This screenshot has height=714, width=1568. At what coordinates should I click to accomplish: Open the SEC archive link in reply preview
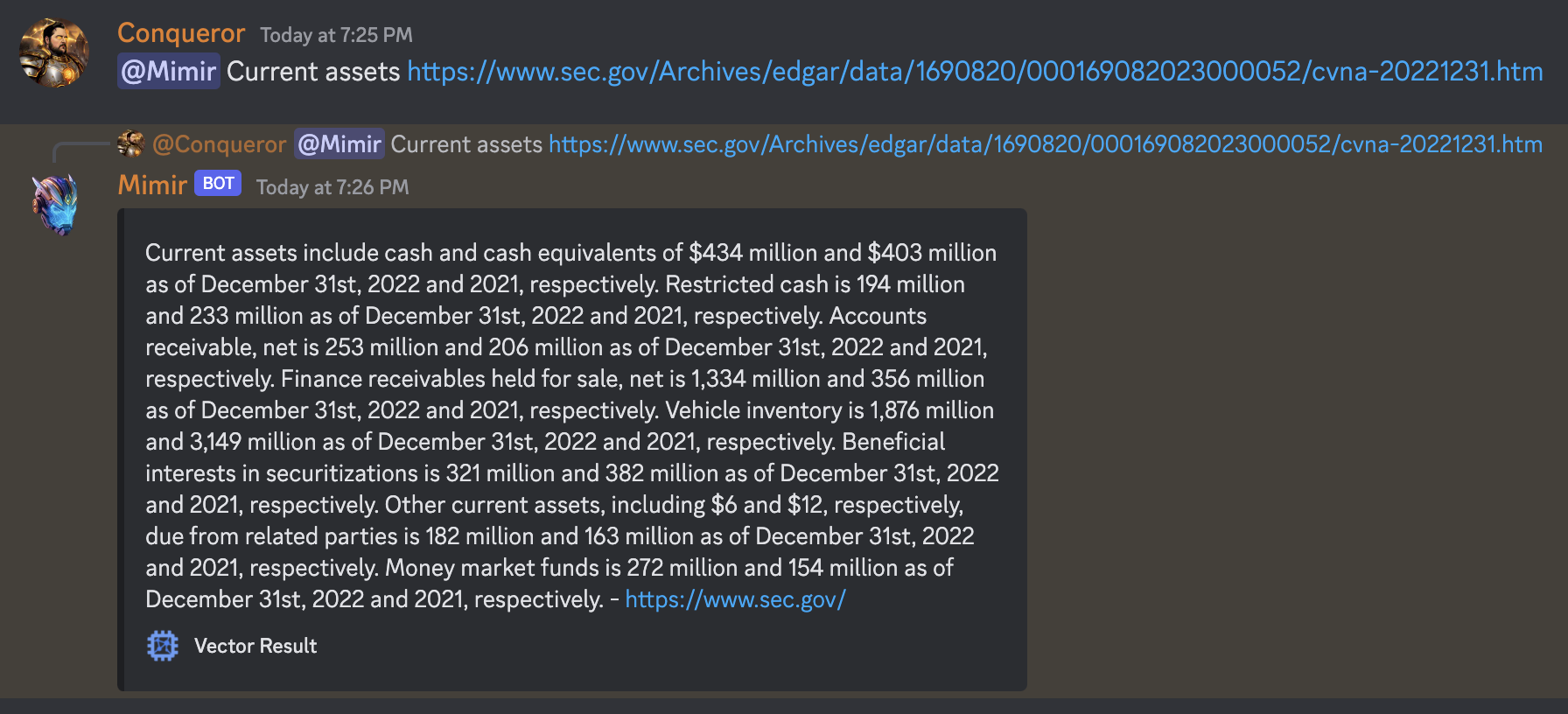1046,144
